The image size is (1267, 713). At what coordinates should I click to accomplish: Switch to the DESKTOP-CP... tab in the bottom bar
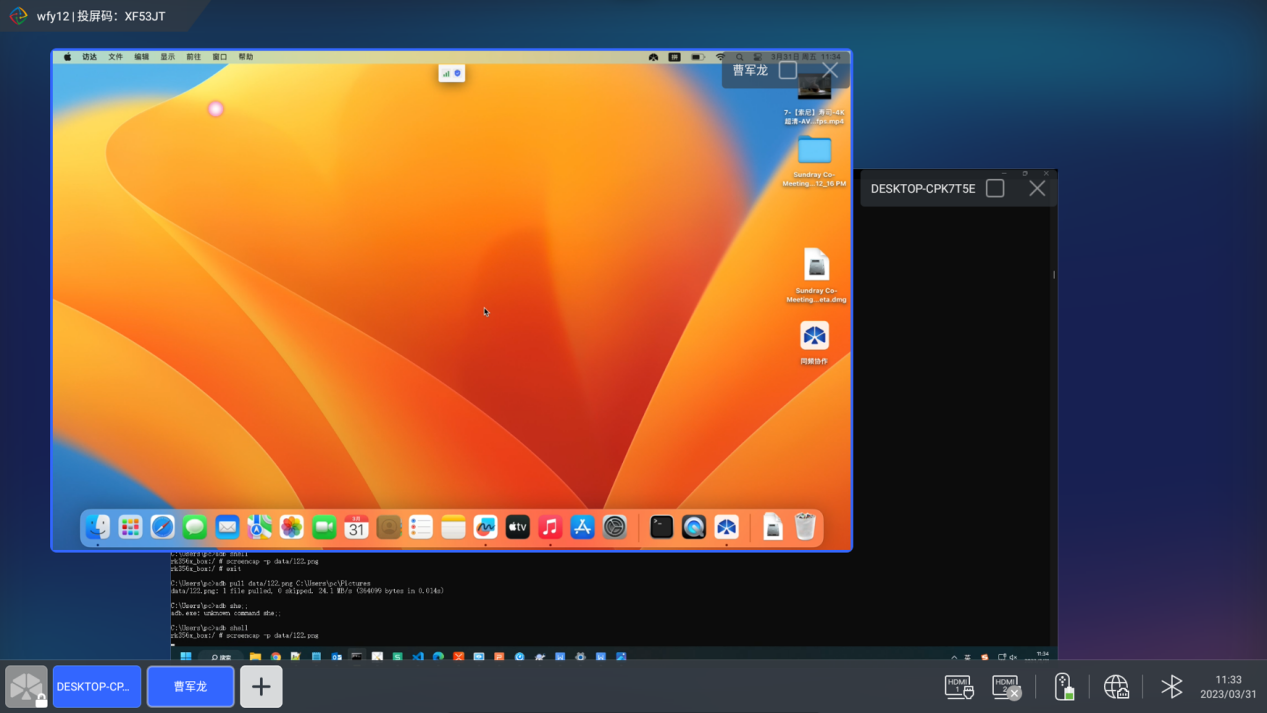[97, 687]
